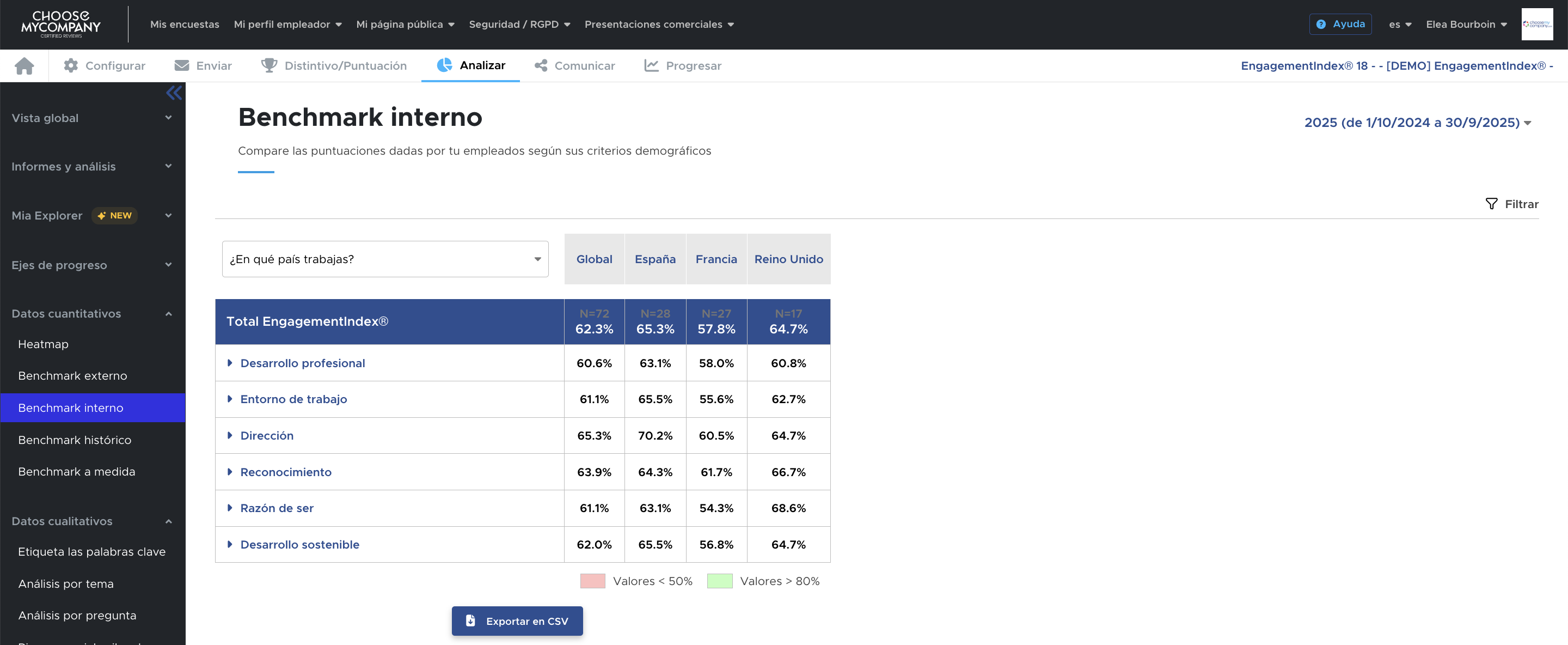Image resolution: width=1568 pixels, height=645 pixels.
Task: Click the green Valores > 80% swatch
Action: [x=719, y=581]
